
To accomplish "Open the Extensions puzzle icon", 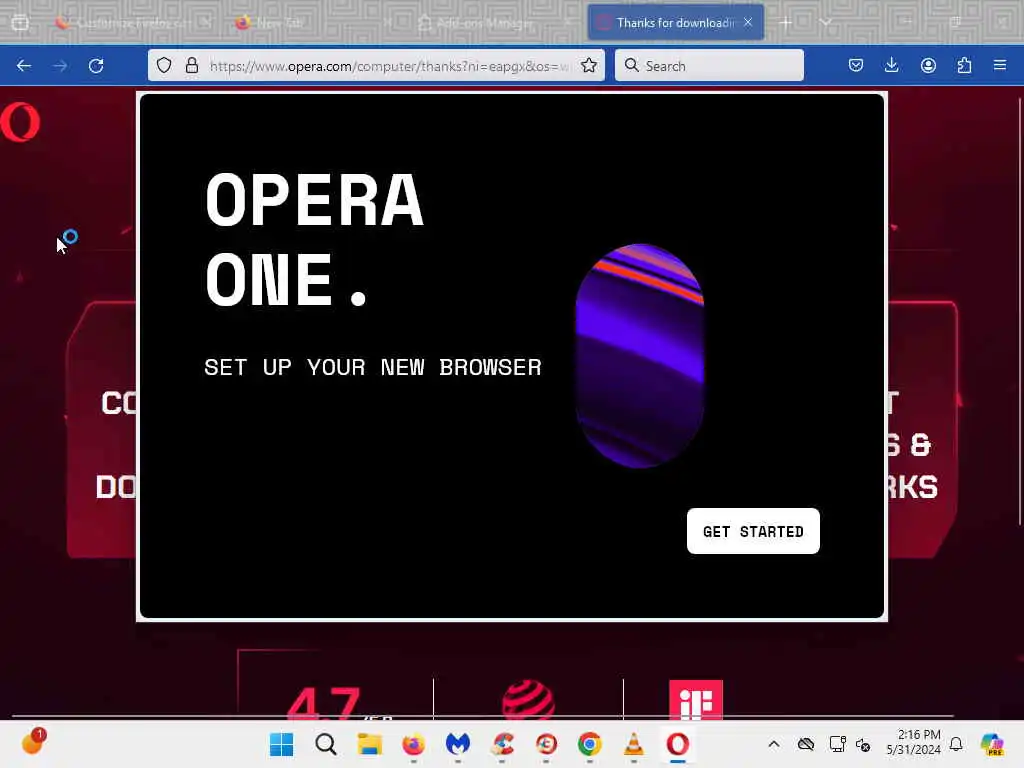I will tap(964, 65).
